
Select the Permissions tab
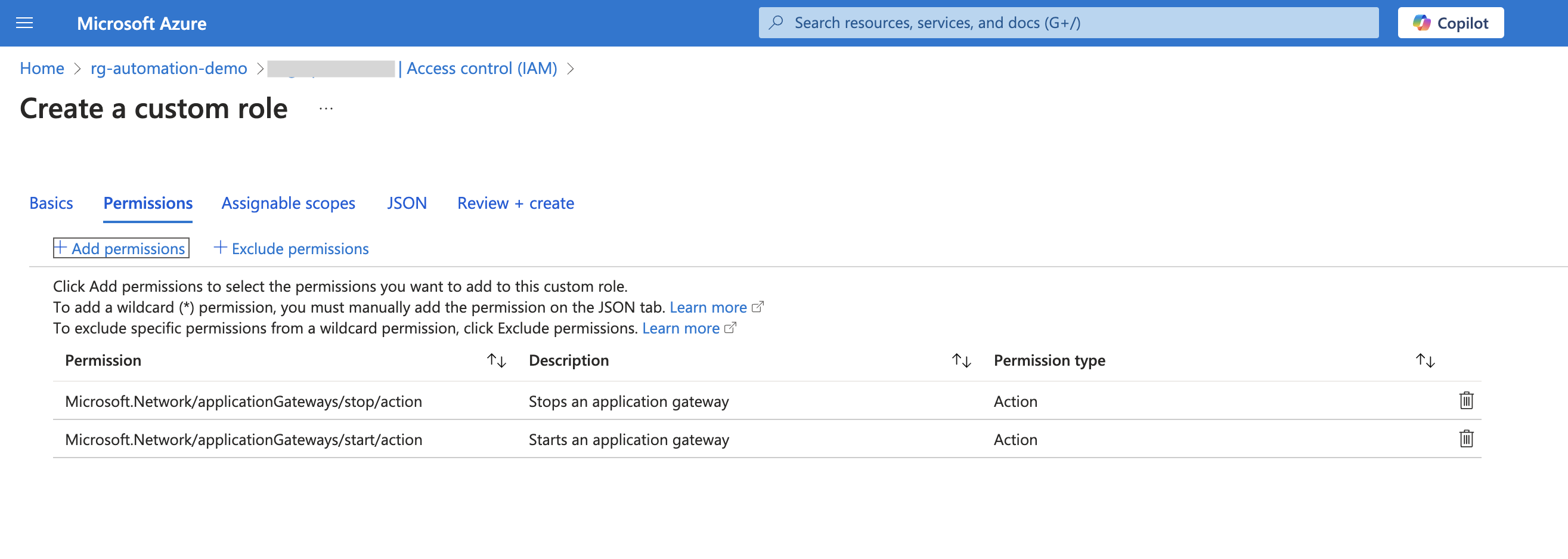pyautogui.click(x=148, y=203)
